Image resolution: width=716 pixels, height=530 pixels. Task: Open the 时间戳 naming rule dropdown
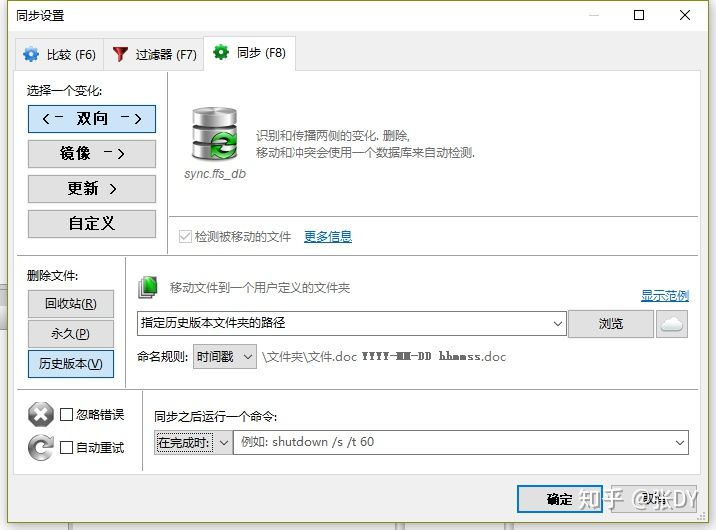point(225,357)
